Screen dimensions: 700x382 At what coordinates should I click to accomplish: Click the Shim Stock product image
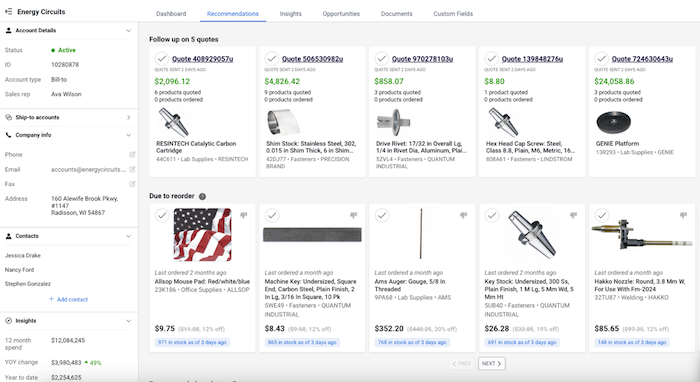[283, 122]
